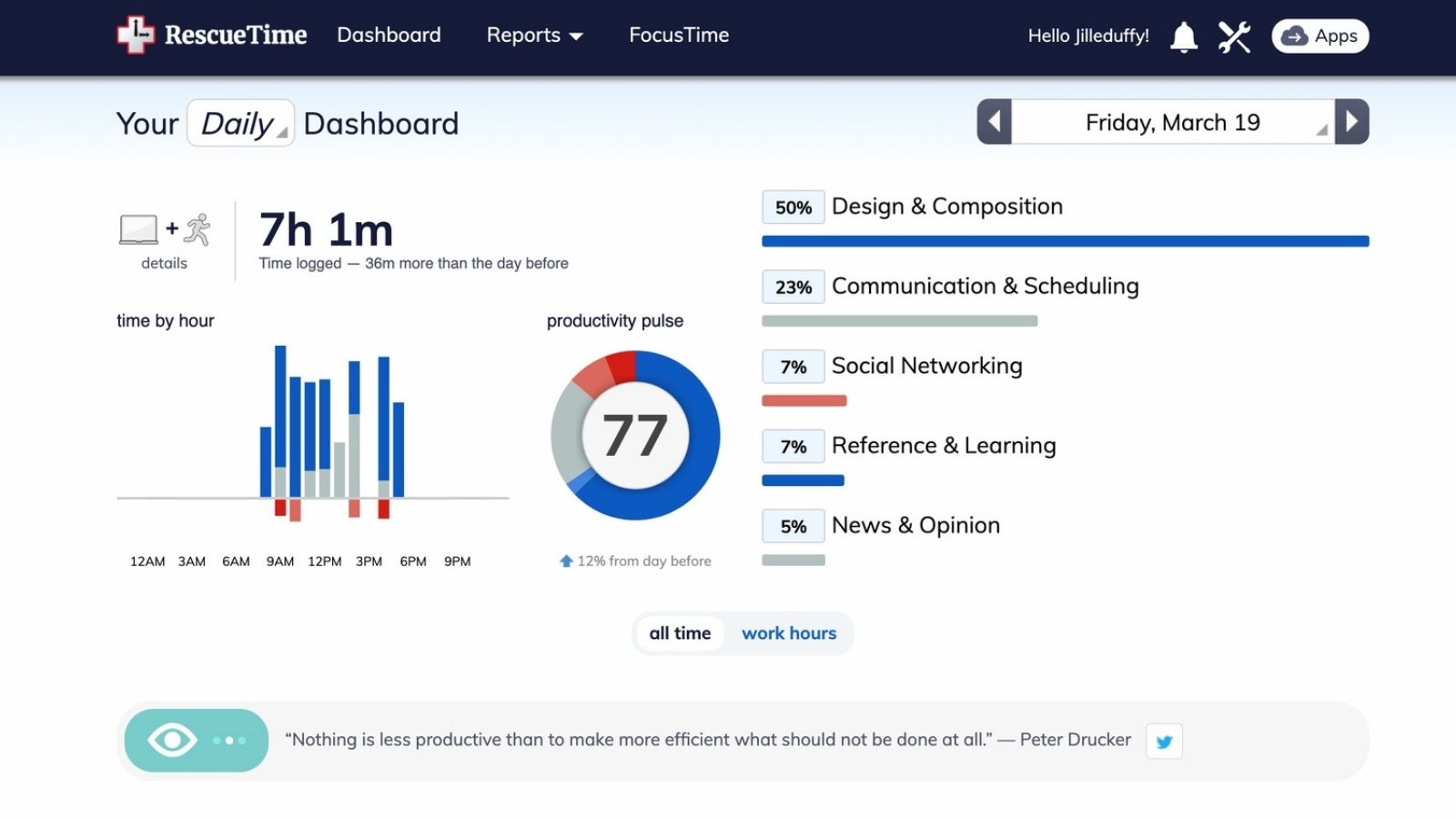Viewport: 1456px width, 819px height.
Task: Click the RescueTime logo icon
Action: click(x=136, y=35)
